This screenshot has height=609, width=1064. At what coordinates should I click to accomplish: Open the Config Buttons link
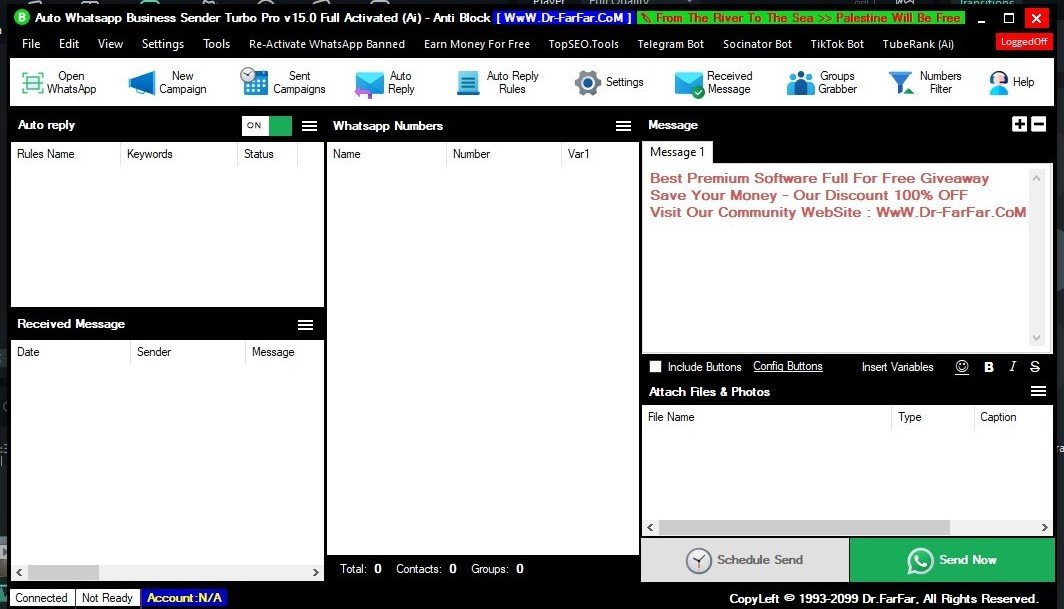(787, 367)
